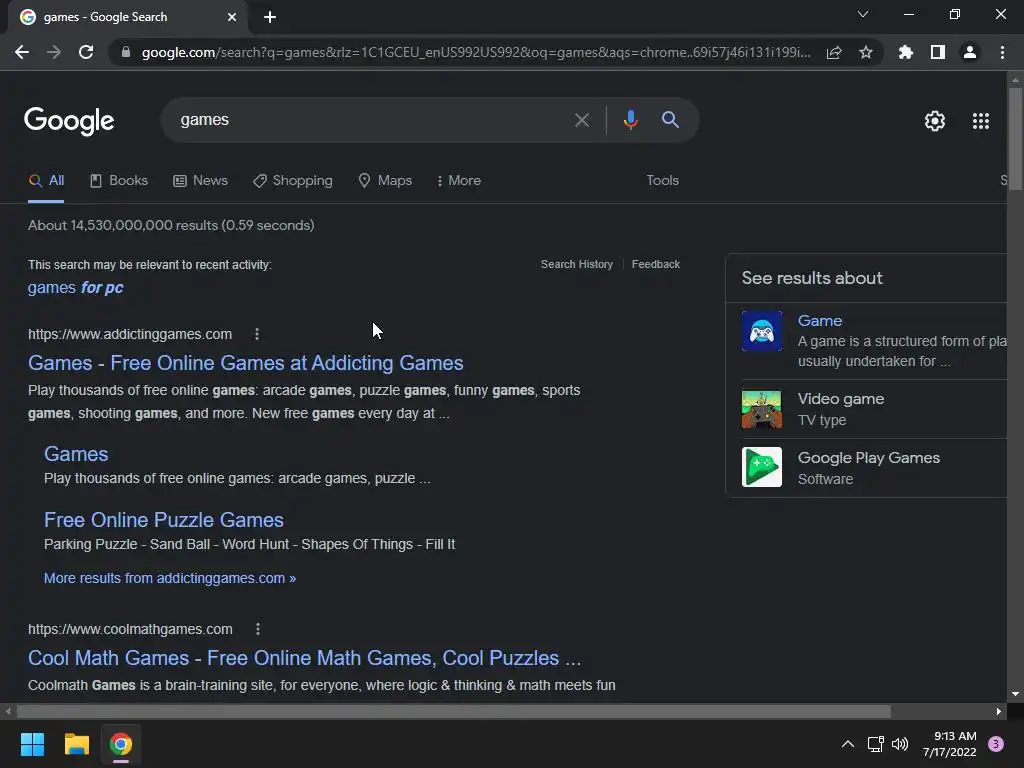The height and width of the screenshot is (768, 1024).
Task: Bookmark this page with star icon
Action: pos(866,52)
